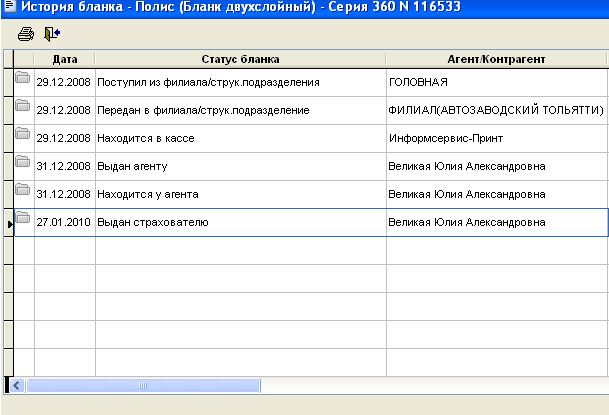This screenshot has height=415, width=609.
Task: Open folder icon of 'Поступил из филиала' row
Action: click(x=23, y=78)
